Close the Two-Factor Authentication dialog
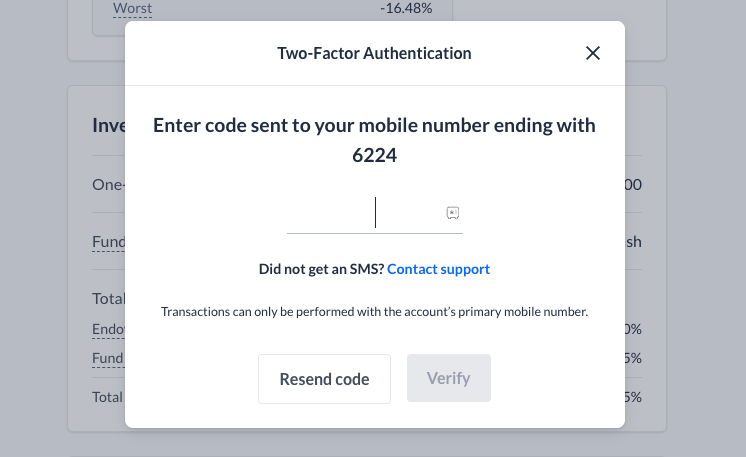This screenshot has width=746, height=457. 592,53
